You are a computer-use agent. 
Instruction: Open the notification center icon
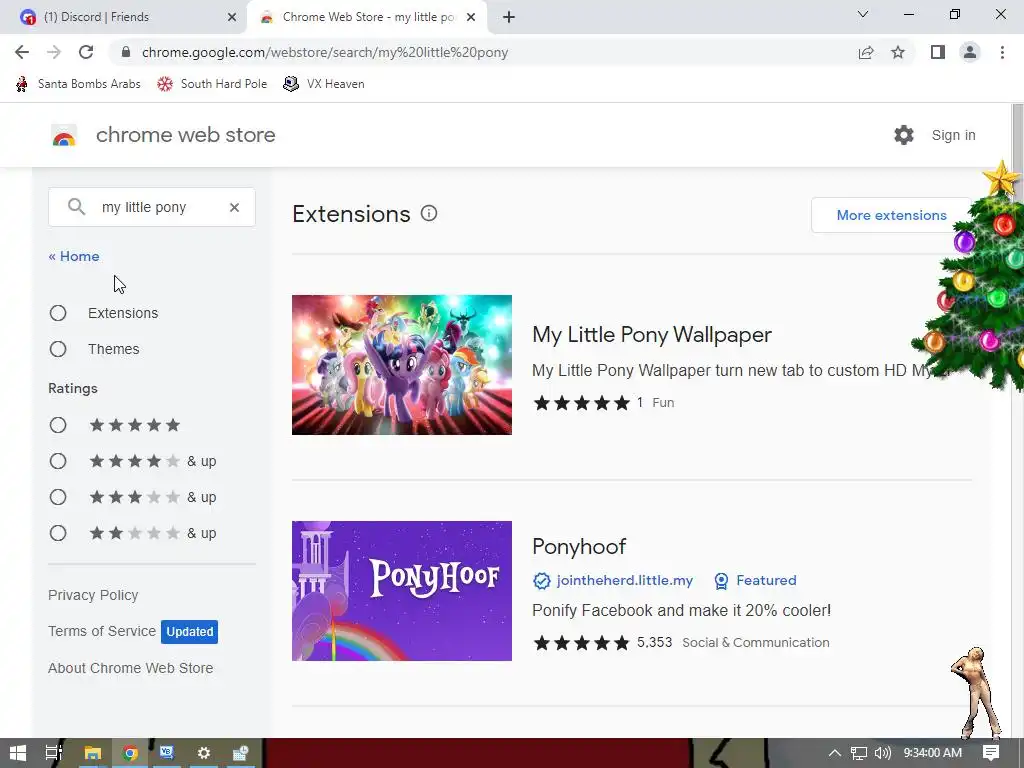(991, 753)
